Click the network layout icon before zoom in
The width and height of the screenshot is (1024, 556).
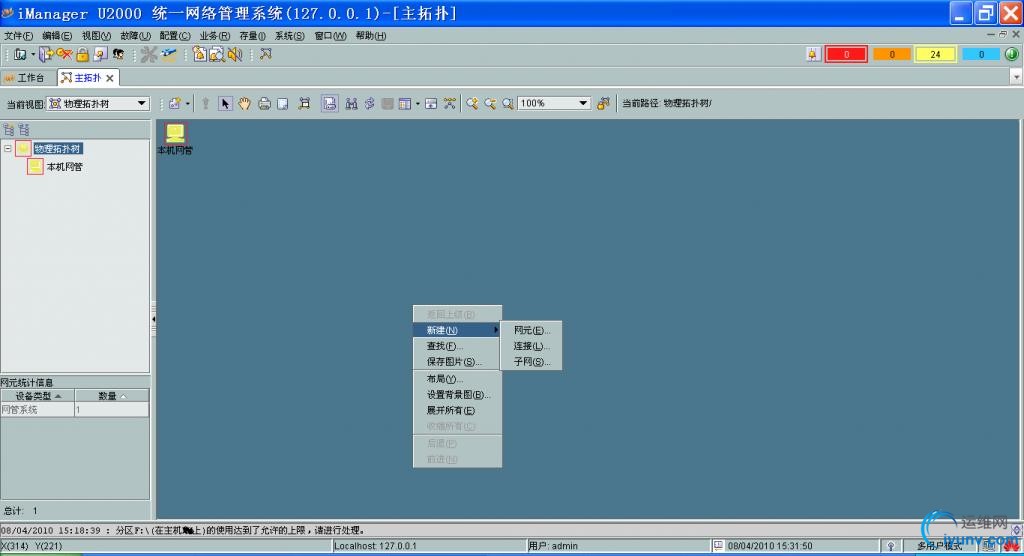point(450,103)
